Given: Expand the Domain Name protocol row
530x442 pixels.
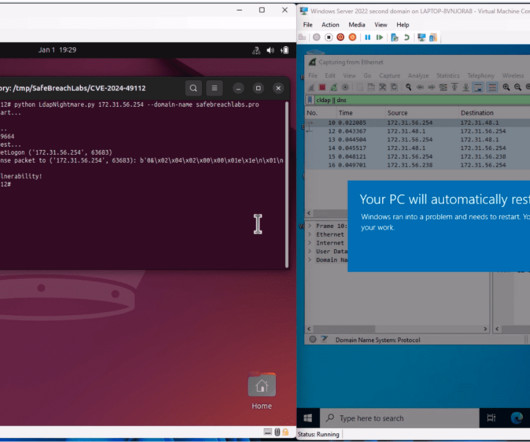Looking at the screenshot, I should [x=310, y=260].
